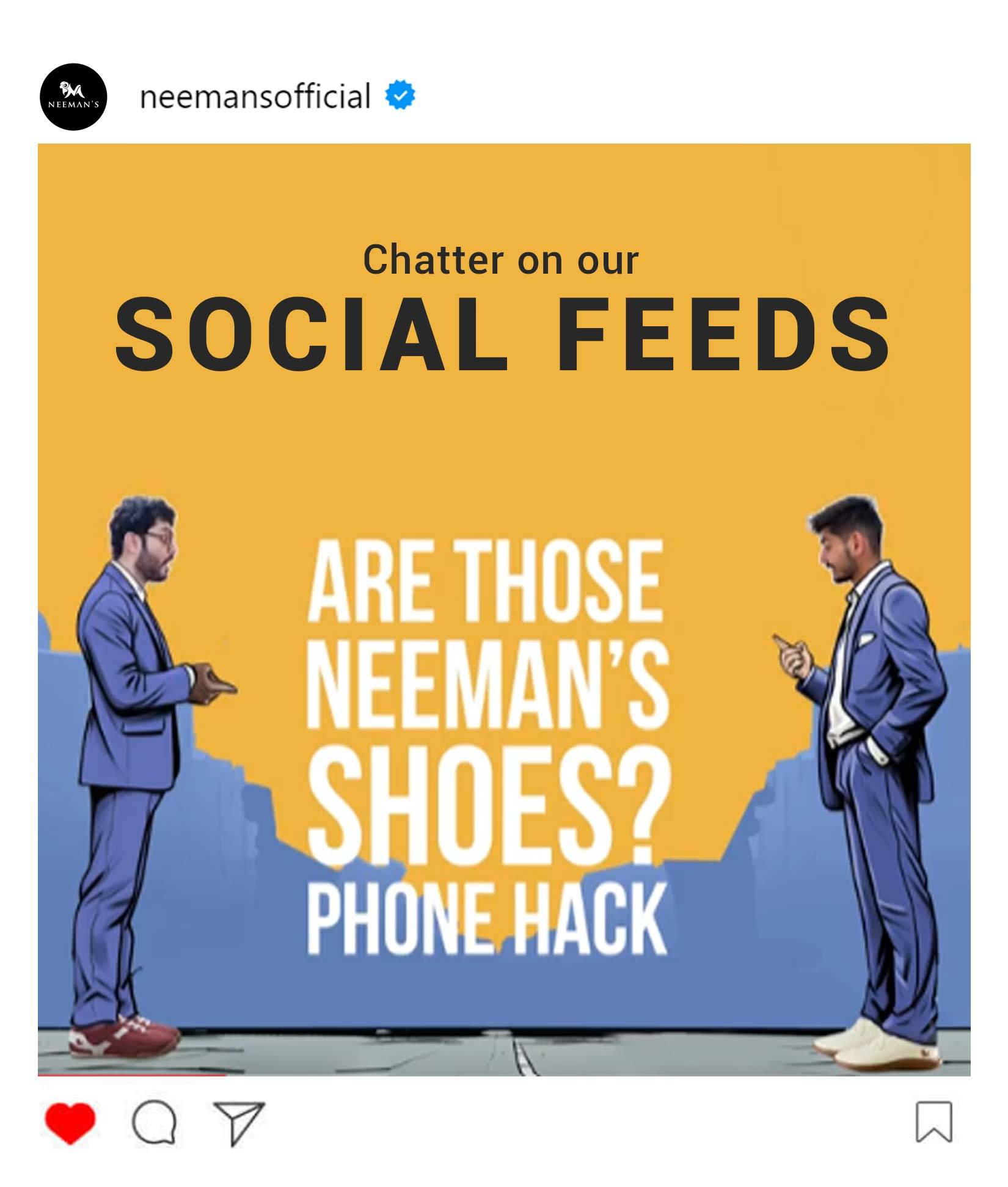The width and height of the screenshot is (1008, 1187).
Task: Click the pointing hand of left man
Action: (x=213, y=682)
